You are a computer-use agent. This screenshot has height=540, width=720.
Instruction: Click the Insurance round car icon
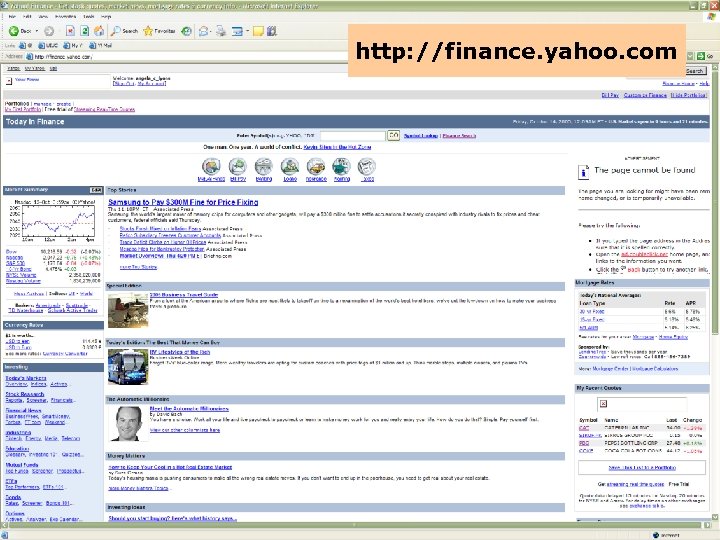[x=316, y=166]
